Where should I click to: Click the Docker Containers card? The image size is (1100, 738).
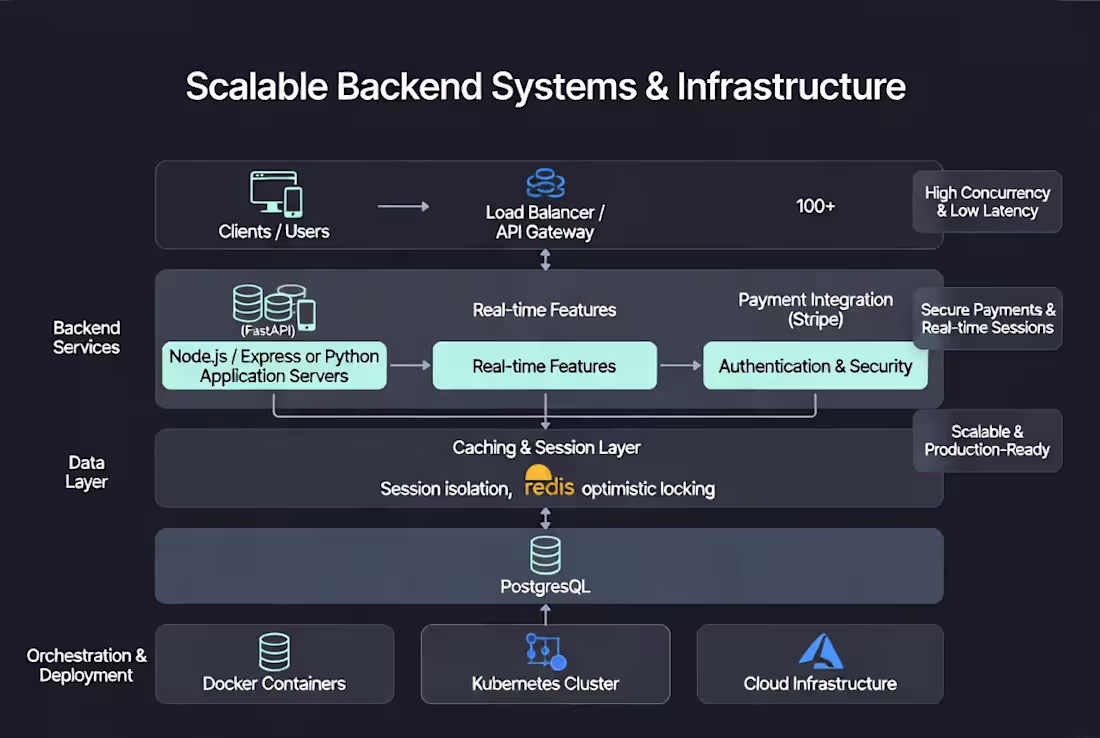click(x=274, y=664)
